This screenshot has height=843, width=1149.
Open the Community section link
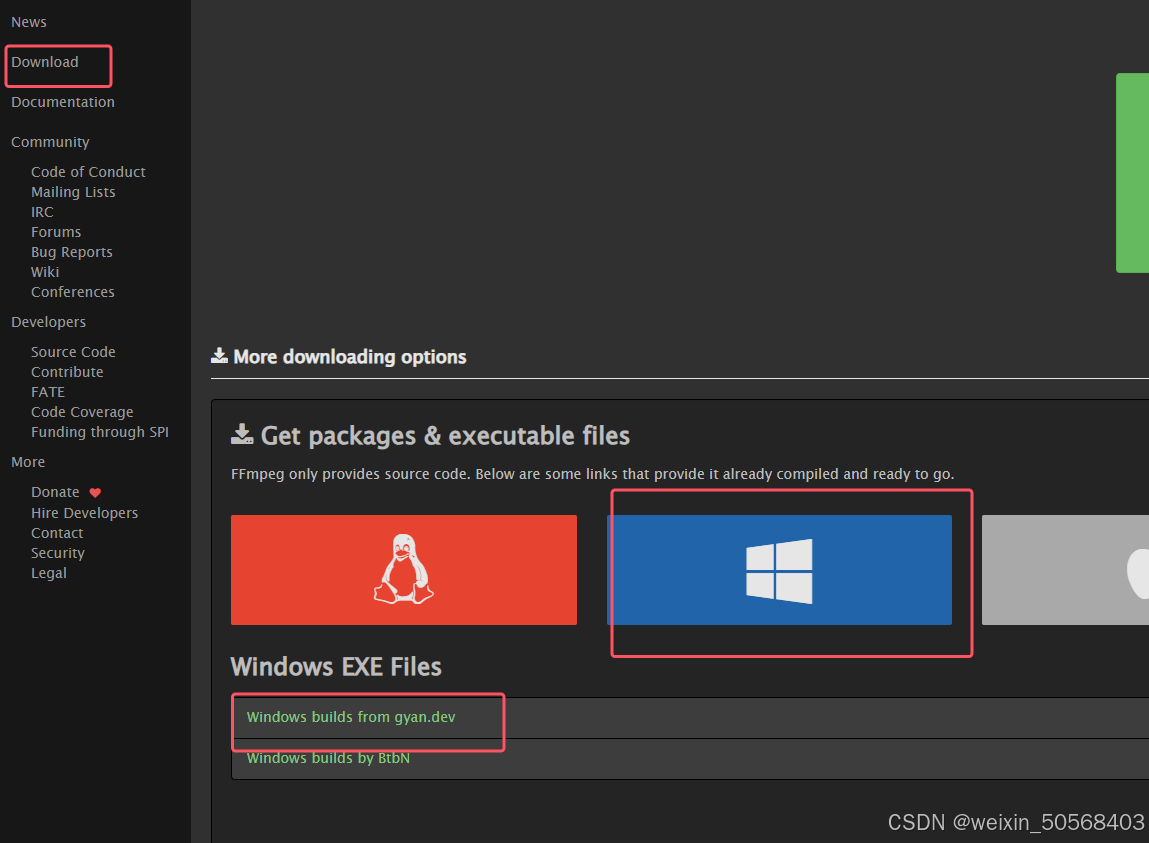[x=50, y=142]
